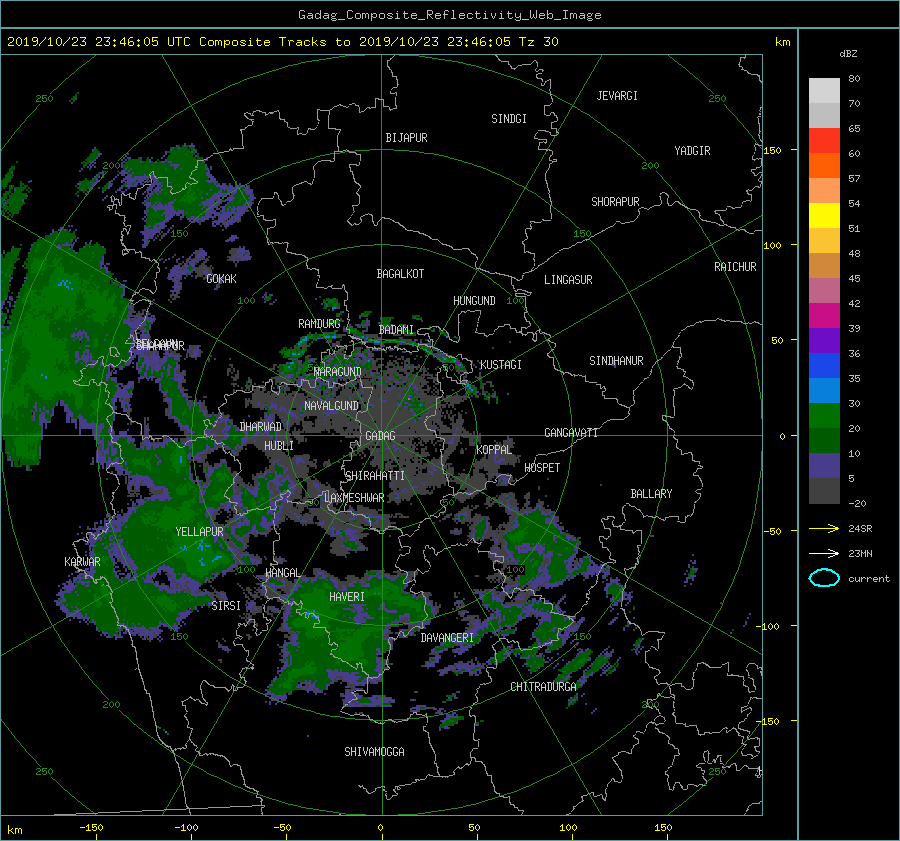Click the YELLAPUR city label
Image resolution: width=900 pixels, height=841 pixels.
[x=199, y=532]
